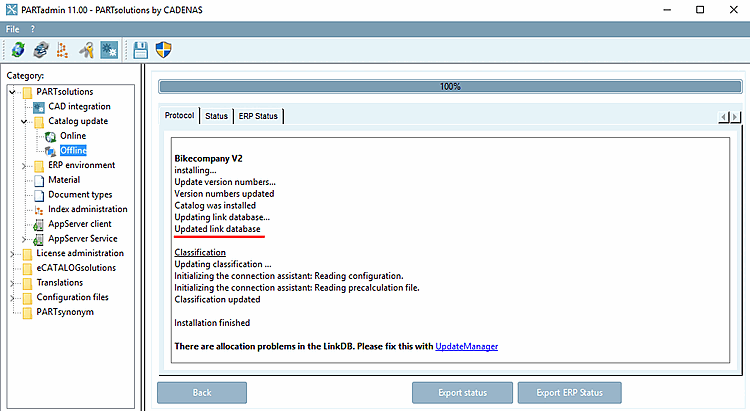The image size is (750, 411).
Task: Select the Offline tree item label
Action: click(73, 151)
